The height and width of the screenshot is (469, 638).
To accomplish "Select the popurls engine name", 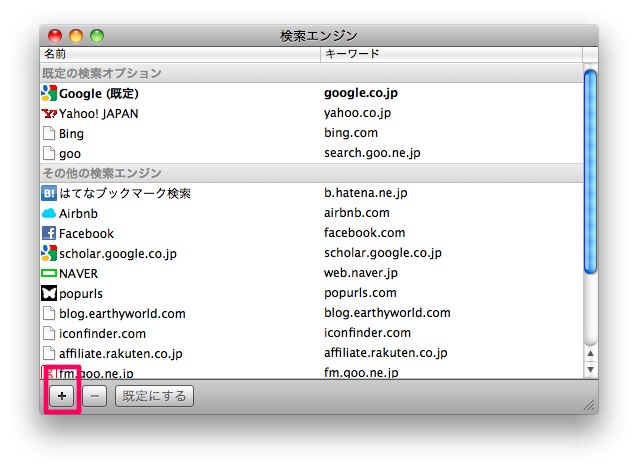I will pos(81,294).
